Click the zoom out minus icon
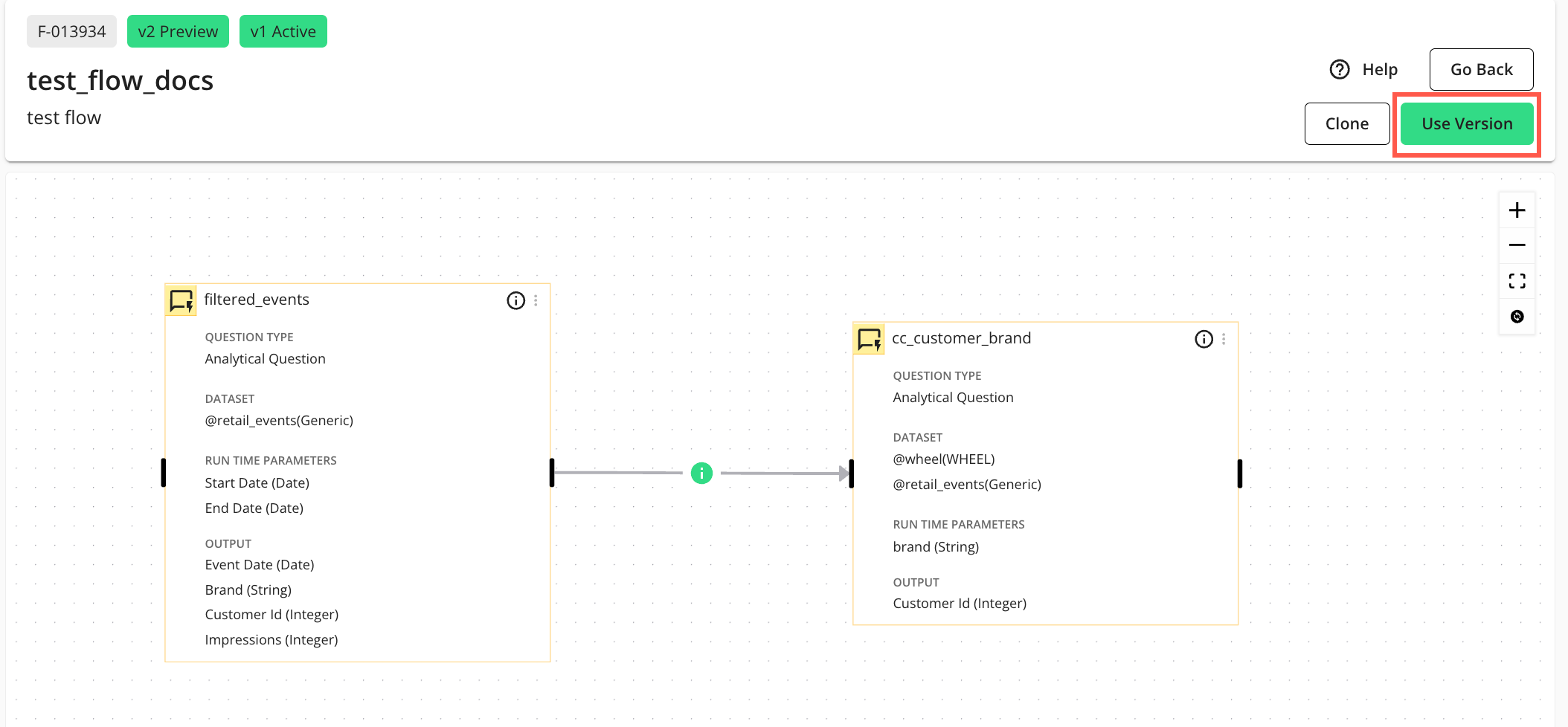The height and width of the screenshot is (727, 1568). tap(1517, 245)
